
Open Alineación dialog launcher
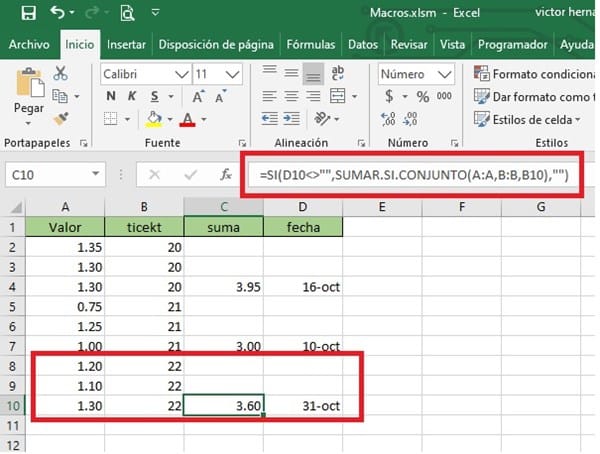click(x=361, y=143)
